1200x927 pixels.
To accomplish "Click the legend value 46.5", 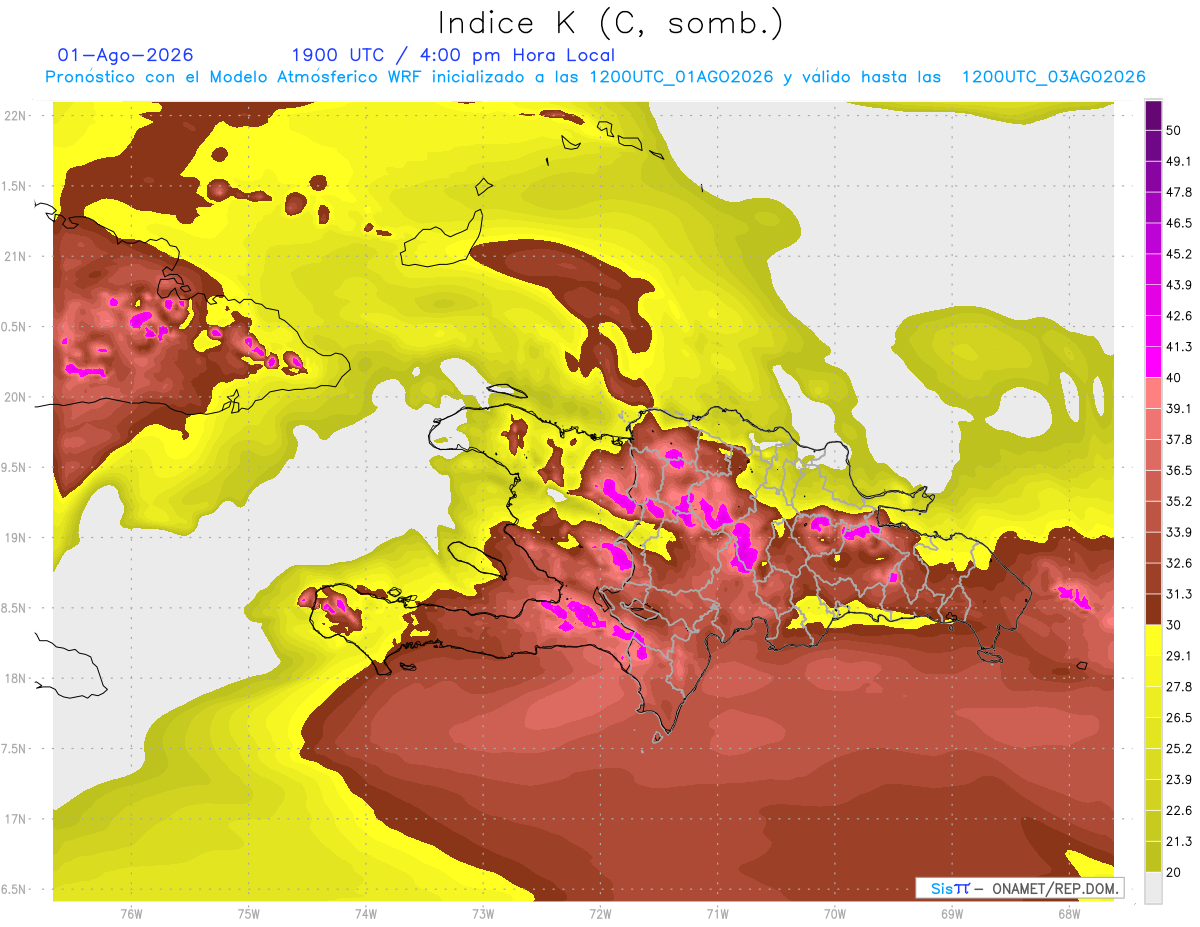I will (x=1179, y=223).
